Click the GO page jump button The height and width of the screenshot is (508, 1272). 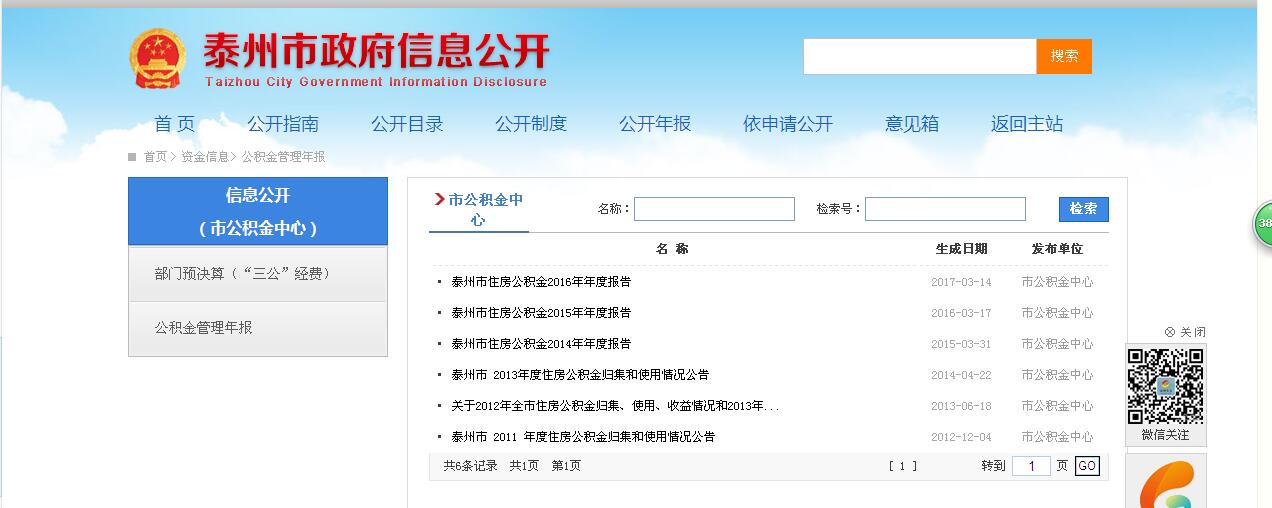pos(1087,466)
